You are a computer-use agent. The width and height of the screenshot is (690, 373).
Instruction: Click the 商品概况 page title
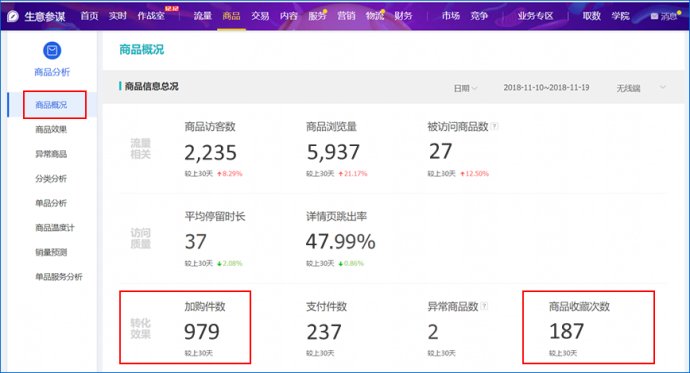click(142, 49)
